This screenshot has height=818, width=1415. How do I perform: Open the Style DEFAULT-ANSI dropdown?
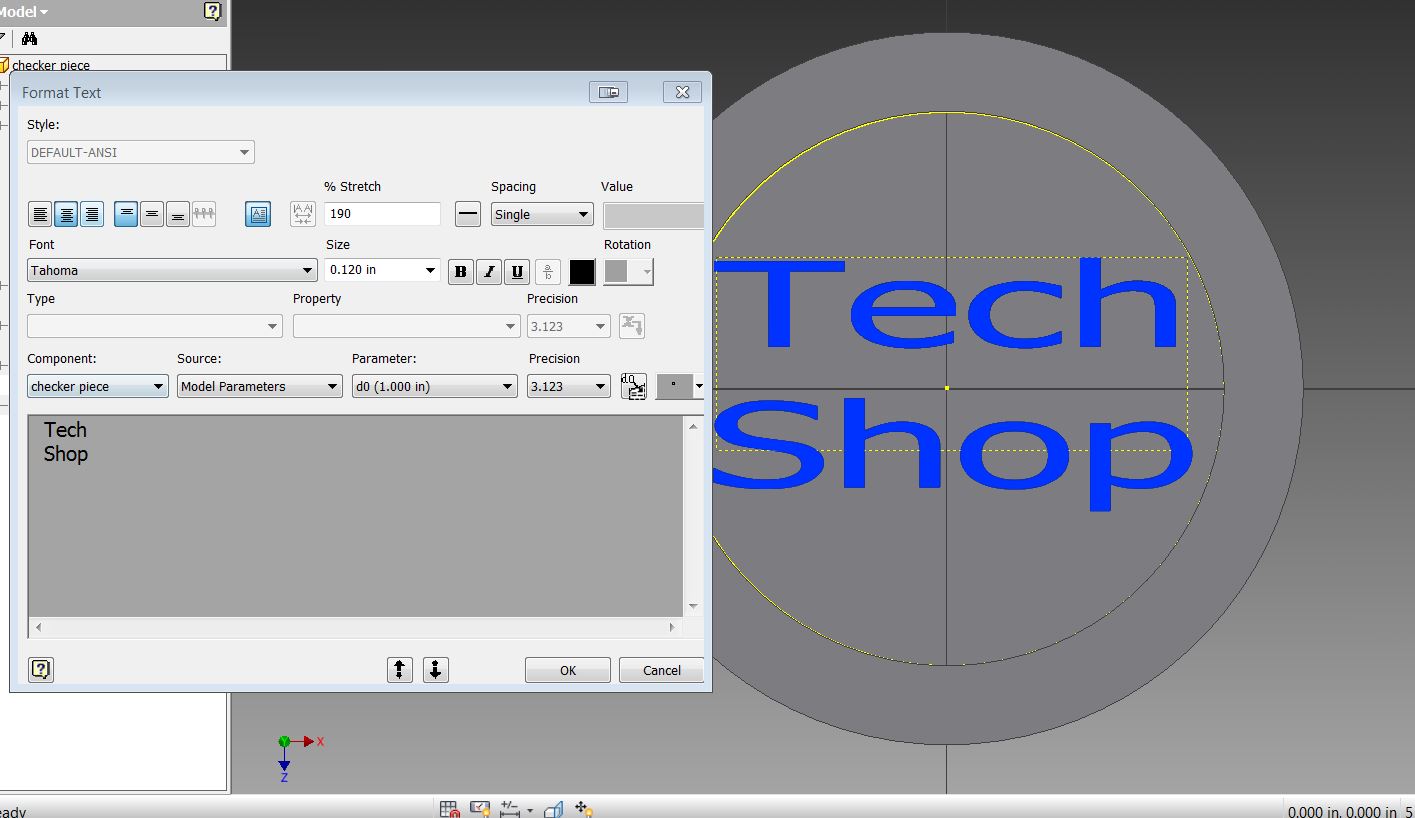pyautogui.click(x=141, y=152)
